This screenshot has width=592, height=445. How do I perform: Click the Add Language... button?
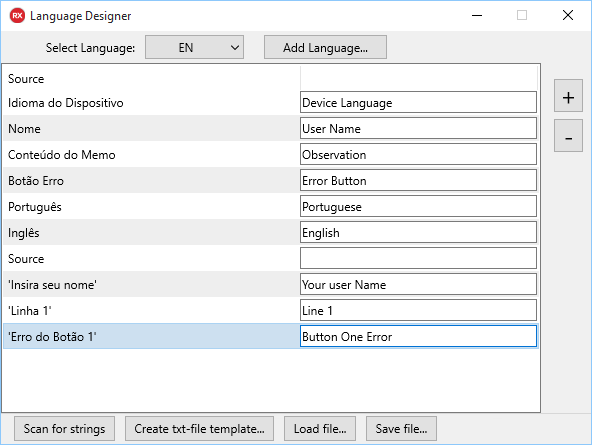point(325,48)
